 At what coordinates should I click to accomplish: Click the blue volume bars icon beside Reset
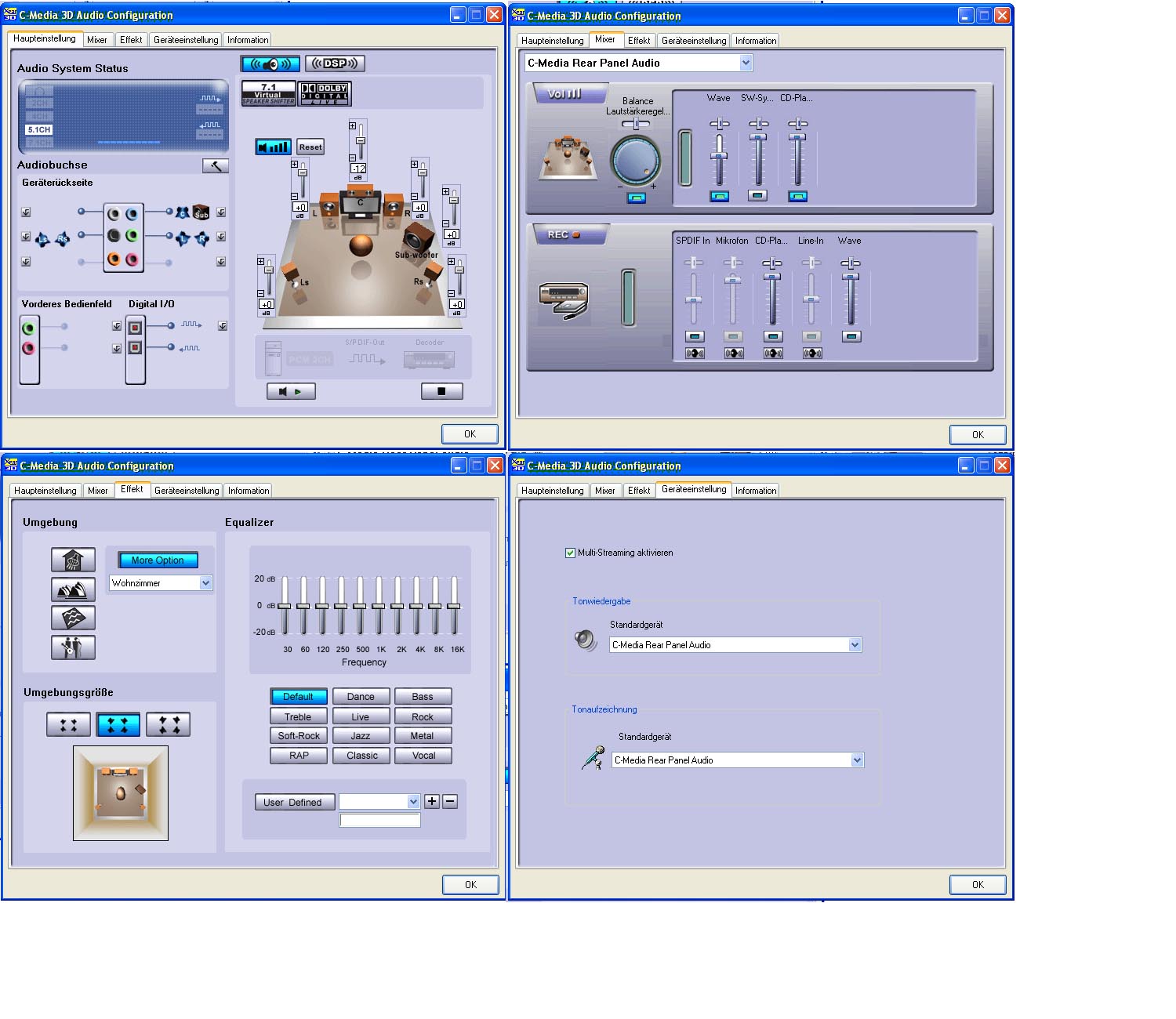(274, 147)
